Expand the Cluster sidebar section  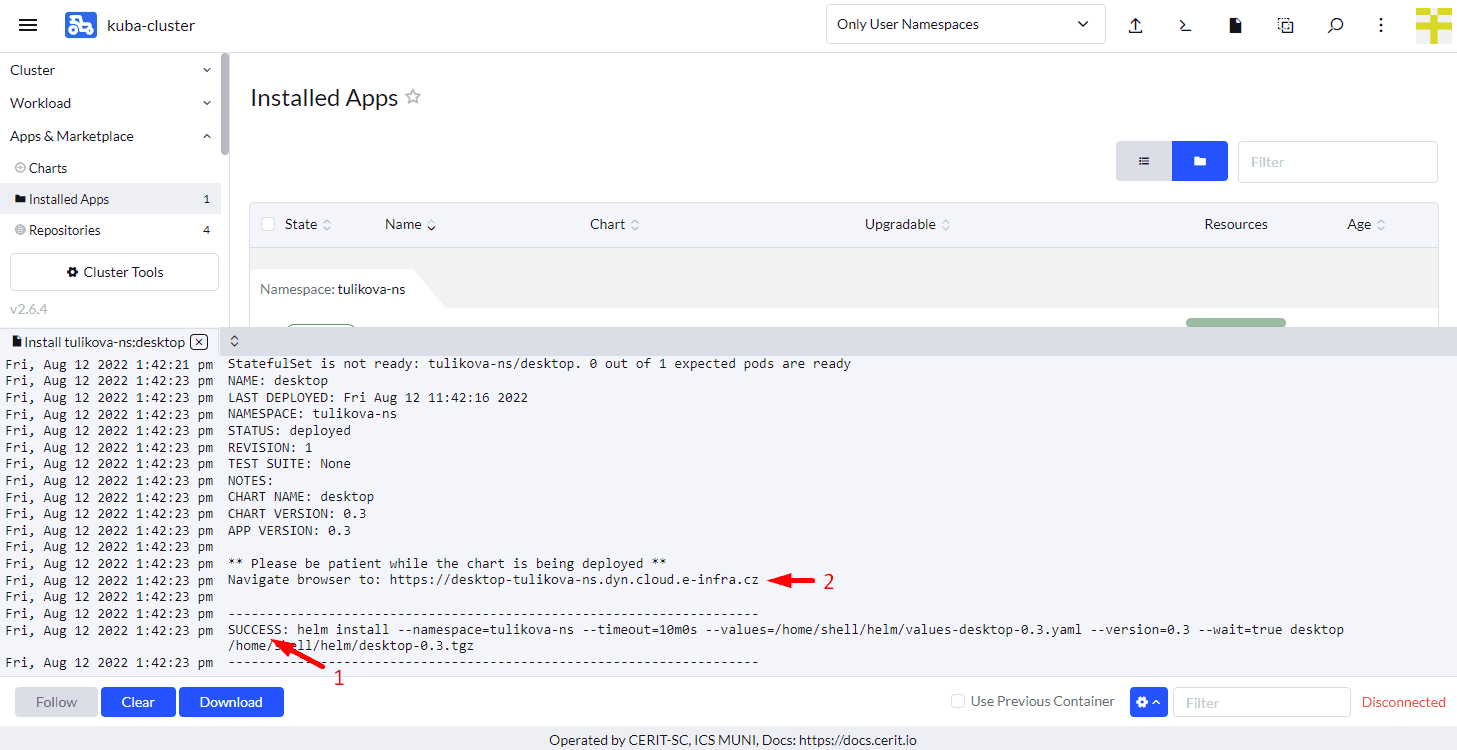pos(110,70)
